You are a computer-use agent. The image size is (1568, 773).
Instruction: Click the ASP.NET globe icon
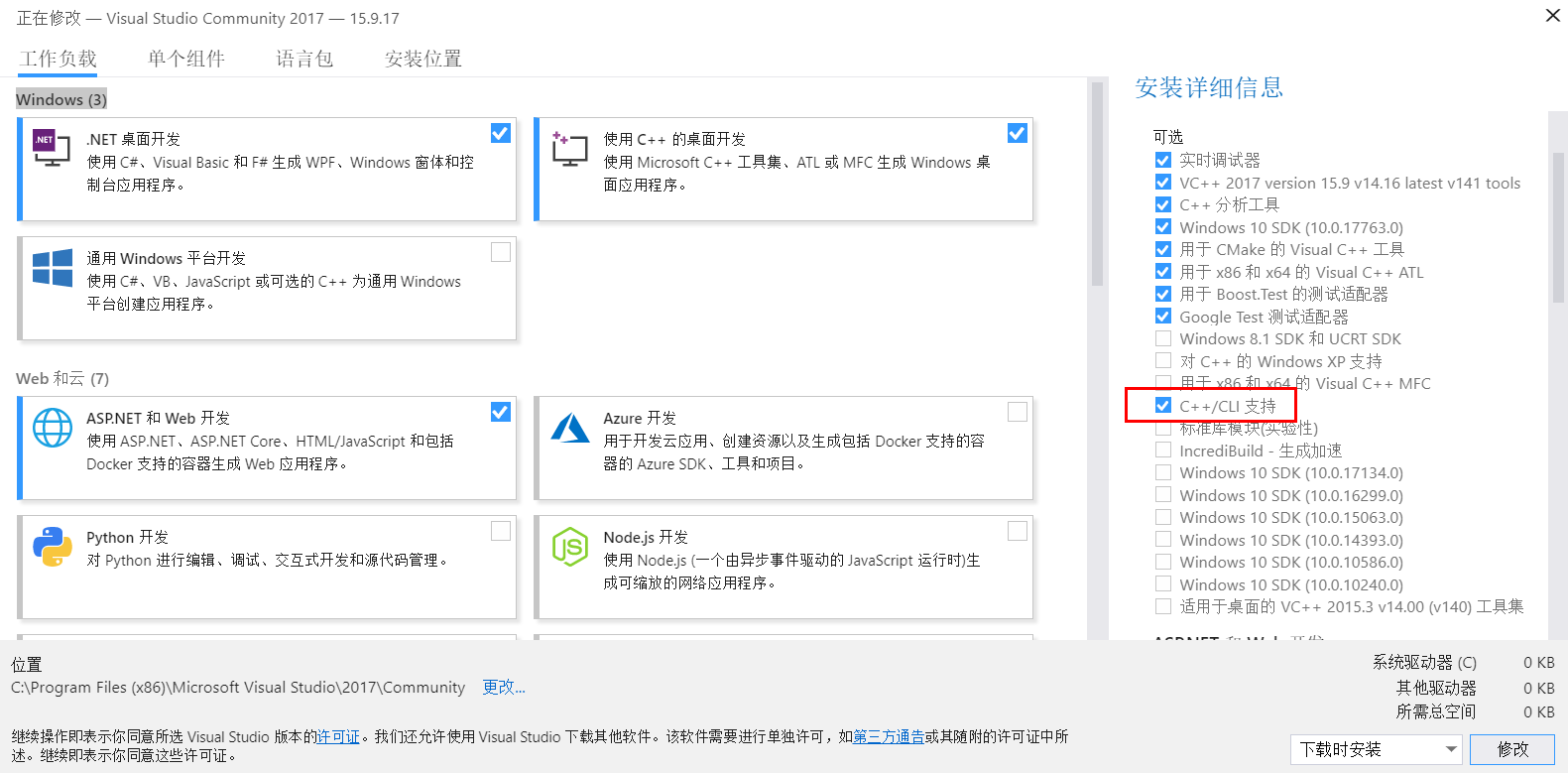(53, 428)
